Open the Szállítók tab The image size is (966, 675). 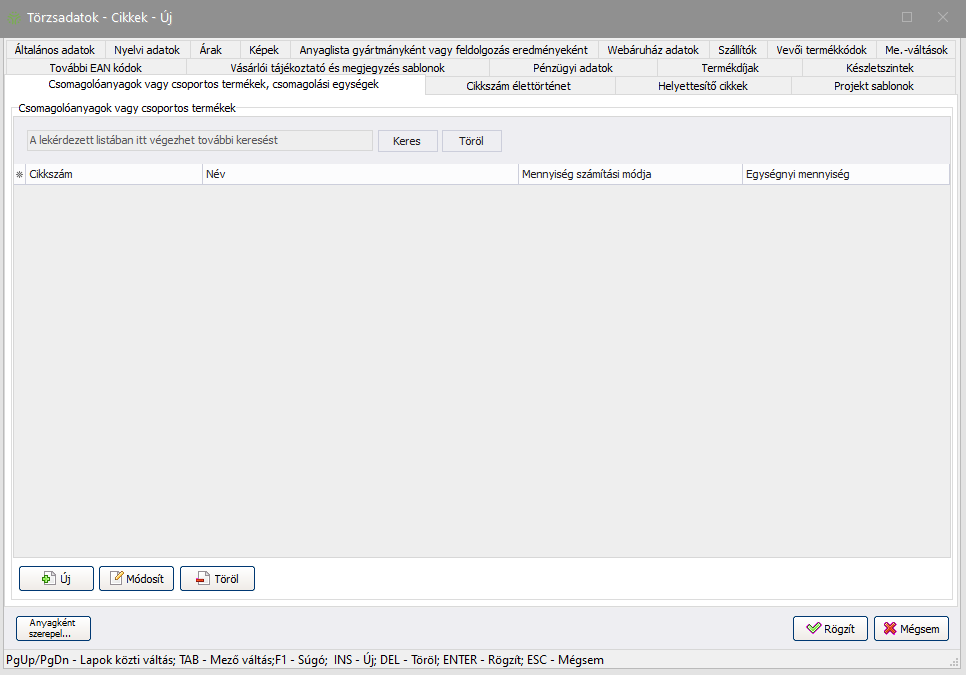(x=737, y=50)
